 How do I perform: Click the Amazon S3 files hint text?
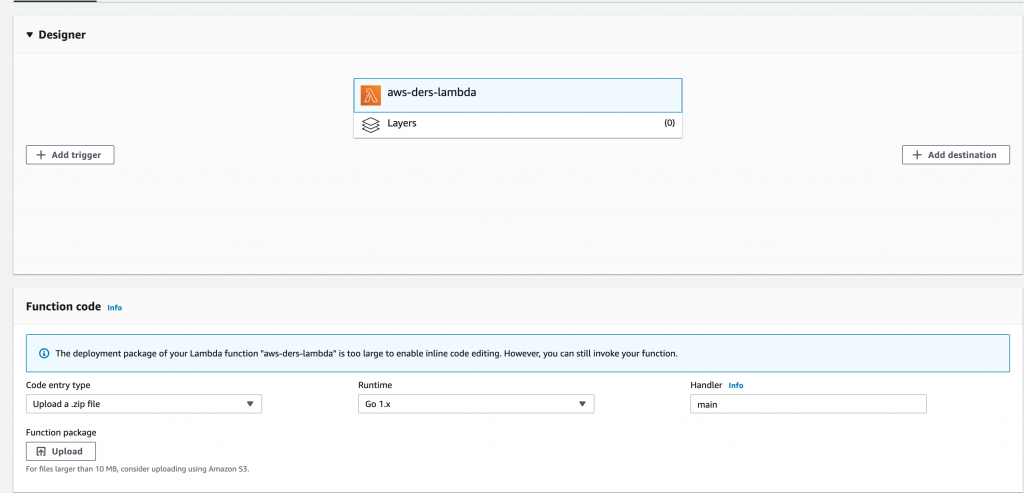138,469
